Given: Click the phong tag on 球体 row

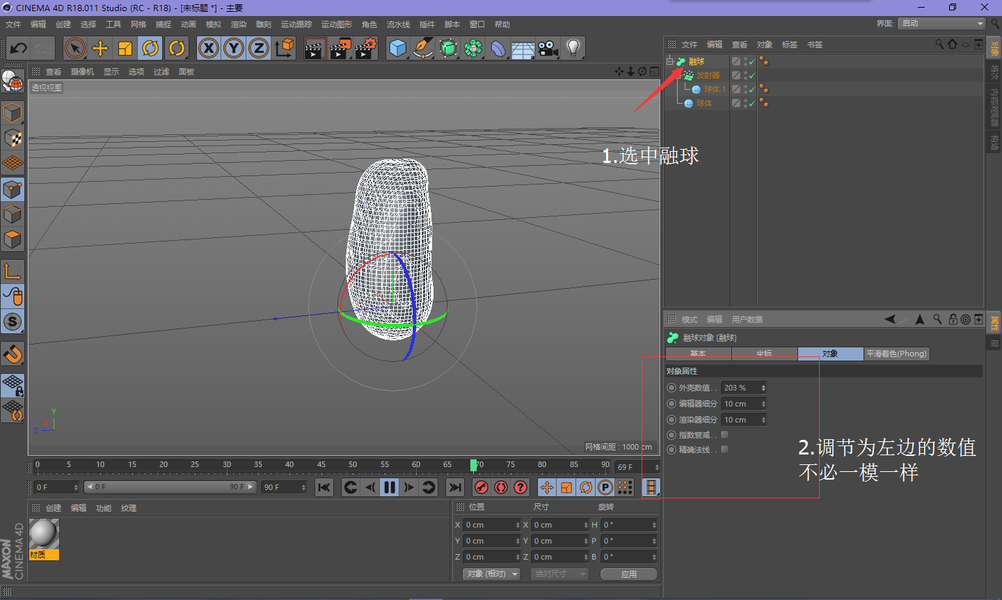Looking at the screenshot, I should tap(764, 103).
